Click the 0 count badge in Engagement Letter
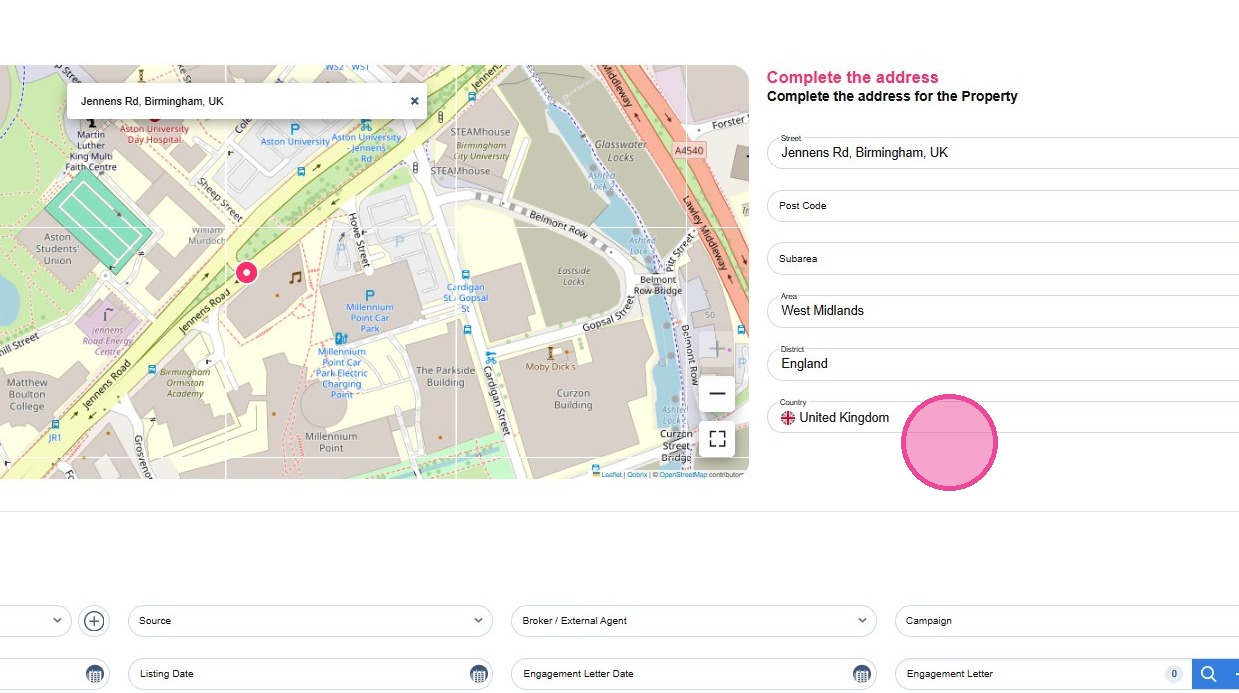 click(1174, 674)
